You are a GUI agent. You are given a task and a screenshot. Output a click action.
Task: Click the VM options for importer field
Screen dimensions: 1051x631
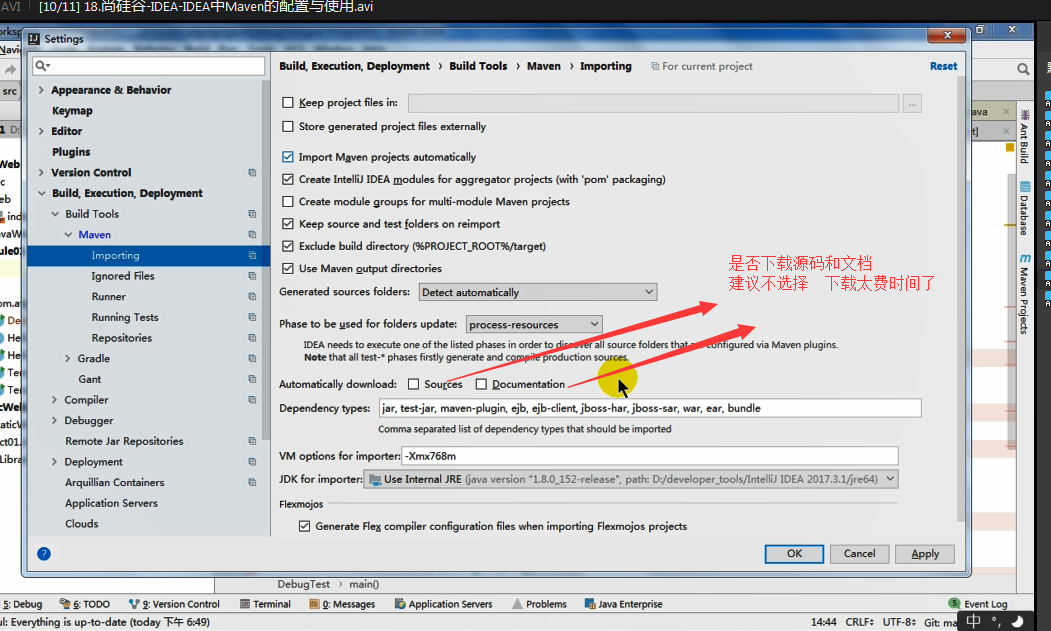650,456
